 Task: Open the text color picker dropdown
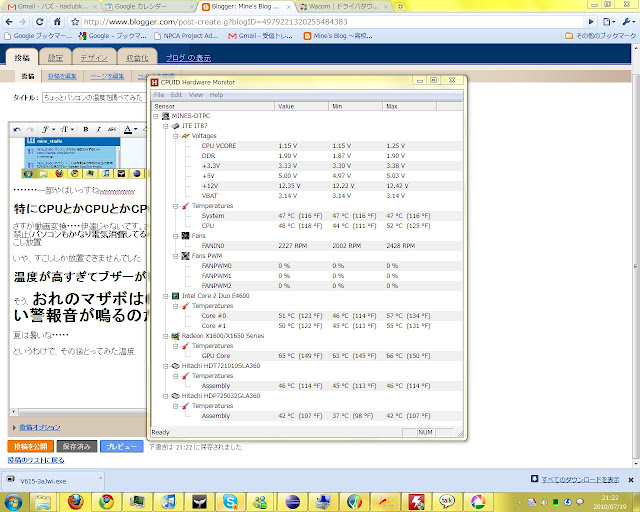coord(130,129)
